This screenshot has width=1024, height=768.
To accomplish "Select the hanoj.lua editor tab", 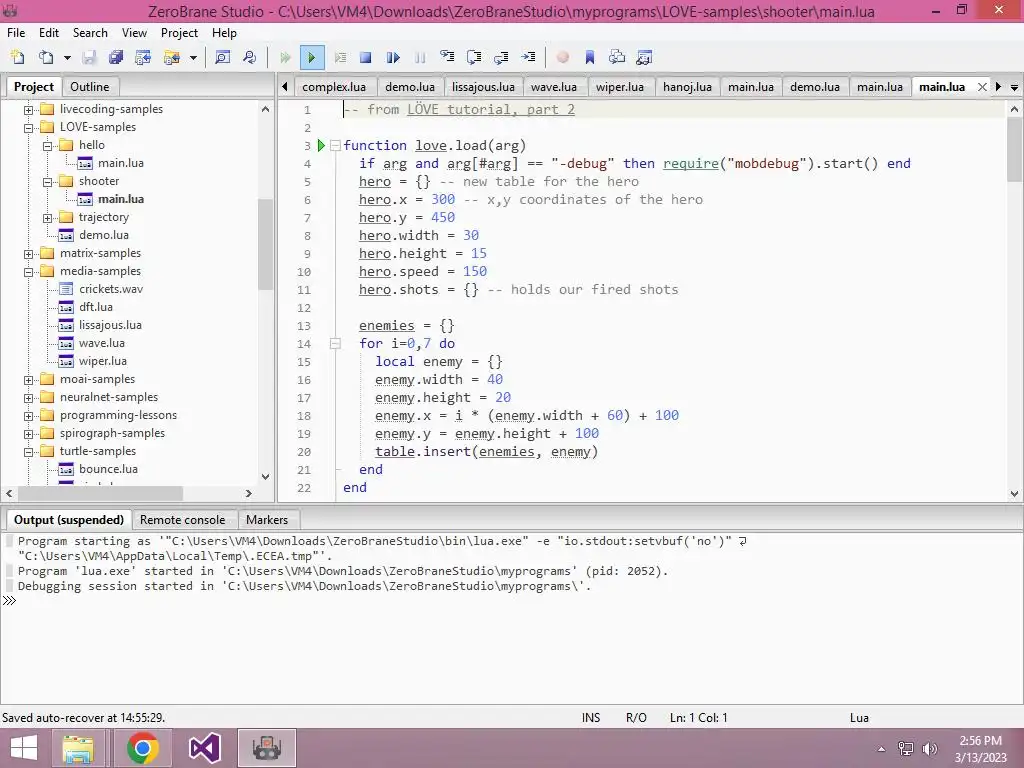I will tap(687, 87).
